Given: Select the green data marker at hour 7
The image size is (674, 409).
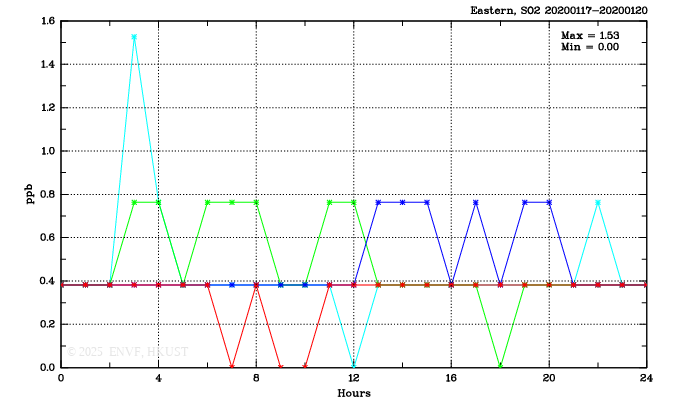Looking at the screenshot, I should click(x=232, y=202).
